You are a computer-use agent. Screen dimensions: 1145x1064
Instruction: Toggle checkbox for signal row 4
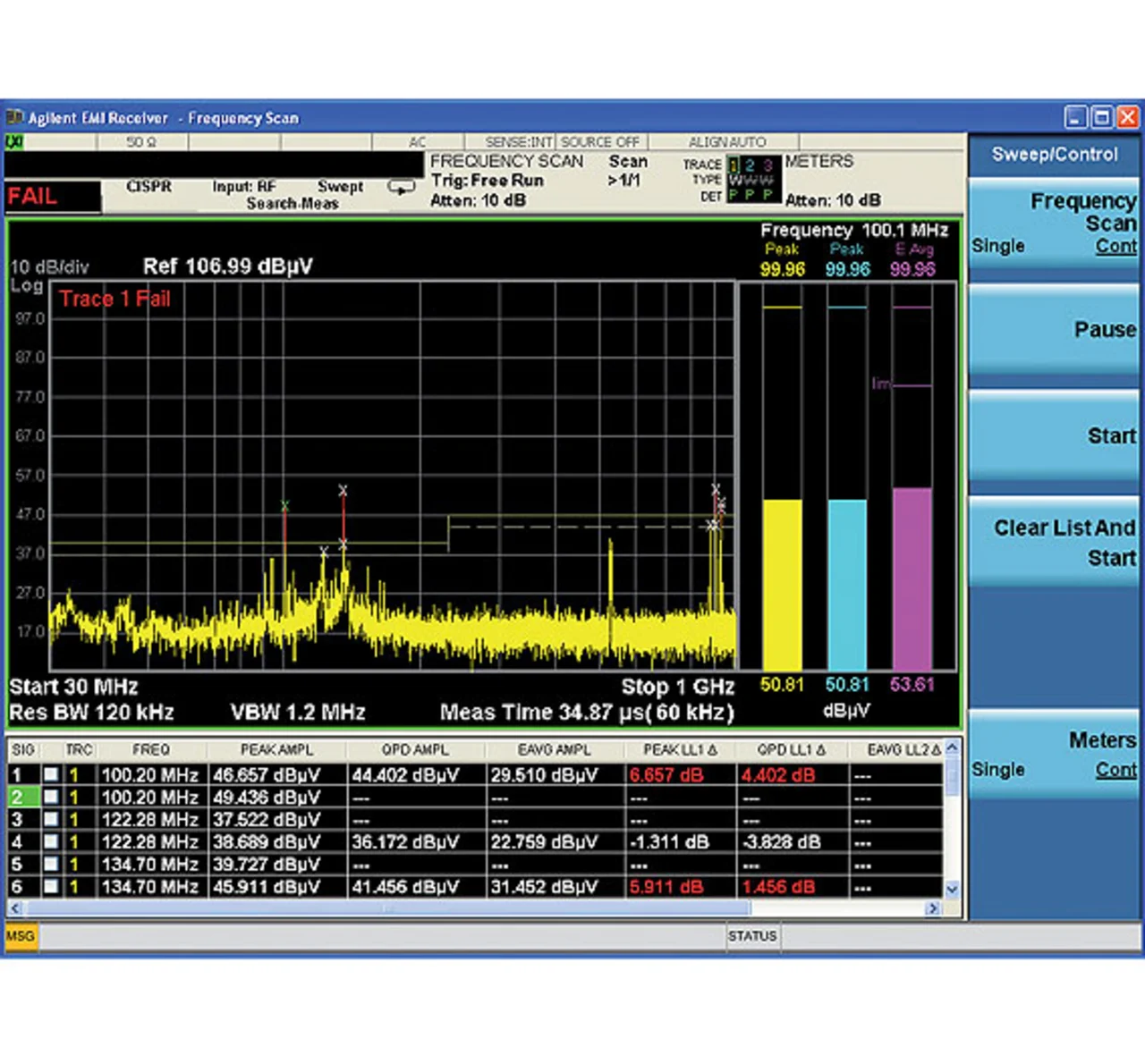click(51, 841)
